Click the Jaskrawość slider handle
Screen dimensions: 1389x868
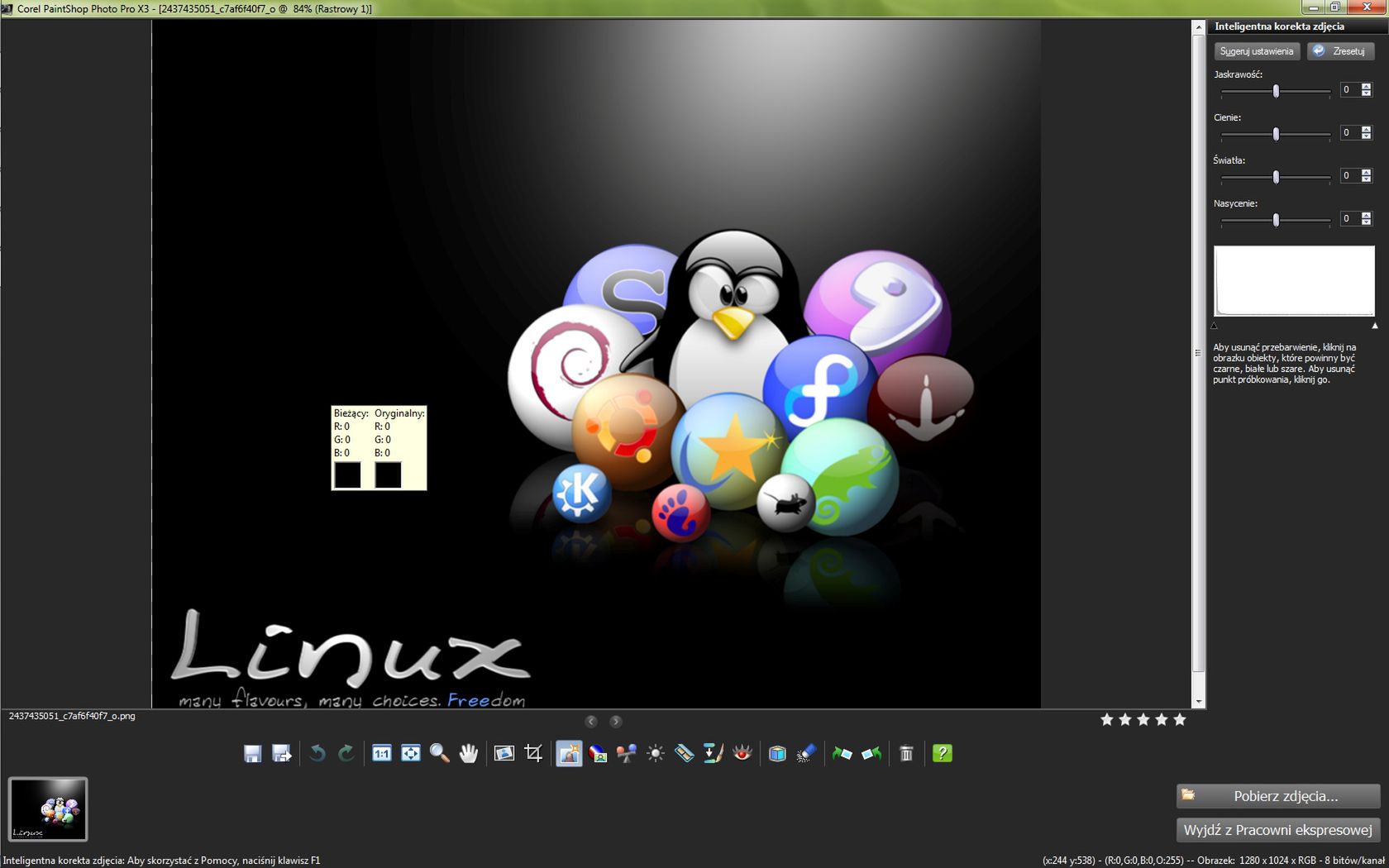(x=1276, y=91)
